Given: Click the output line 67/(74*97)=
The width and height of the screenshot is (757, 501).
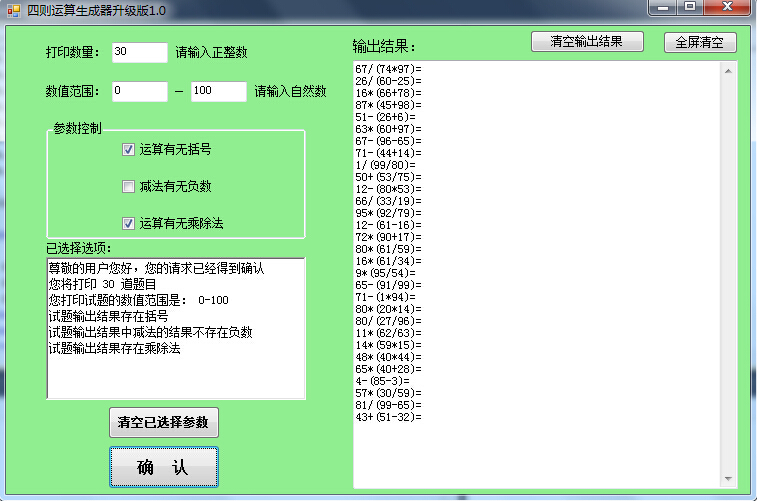Looking at the screenshot, I should click(388, 69).
